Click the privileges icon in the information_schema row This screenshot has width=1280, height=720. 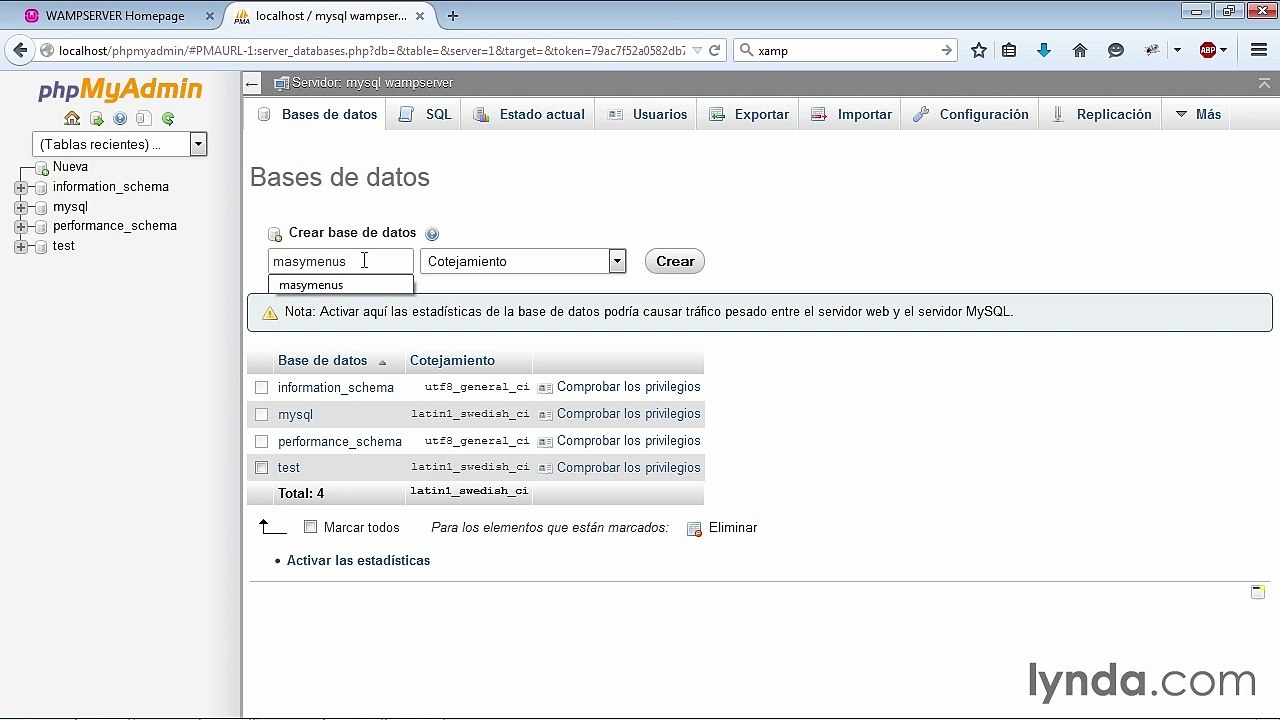pos(545,388)
